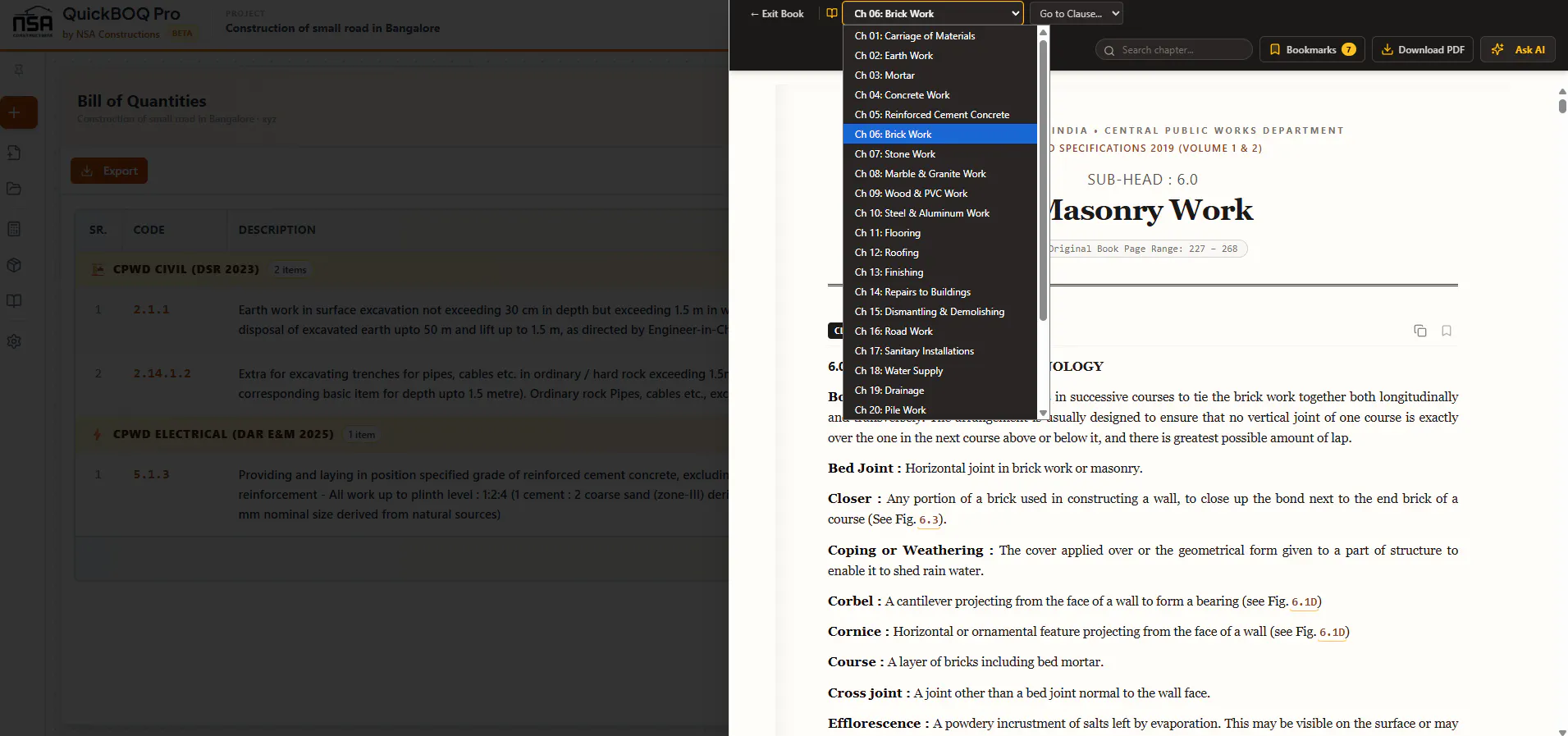The image size is (1568, 736).
Task: Click the book page vertical scrollbar thumb
Action: click(x=1562, y=106)
